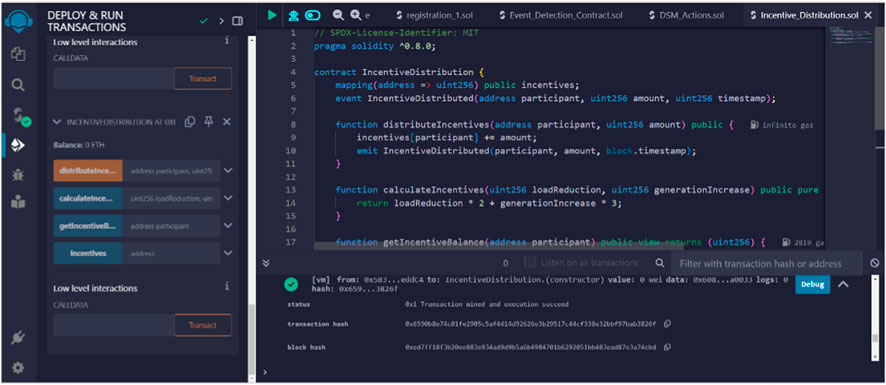Click the incentives getter button
Image resolution: width=886 pixels, height=385 pixels.
pos(88,253)
